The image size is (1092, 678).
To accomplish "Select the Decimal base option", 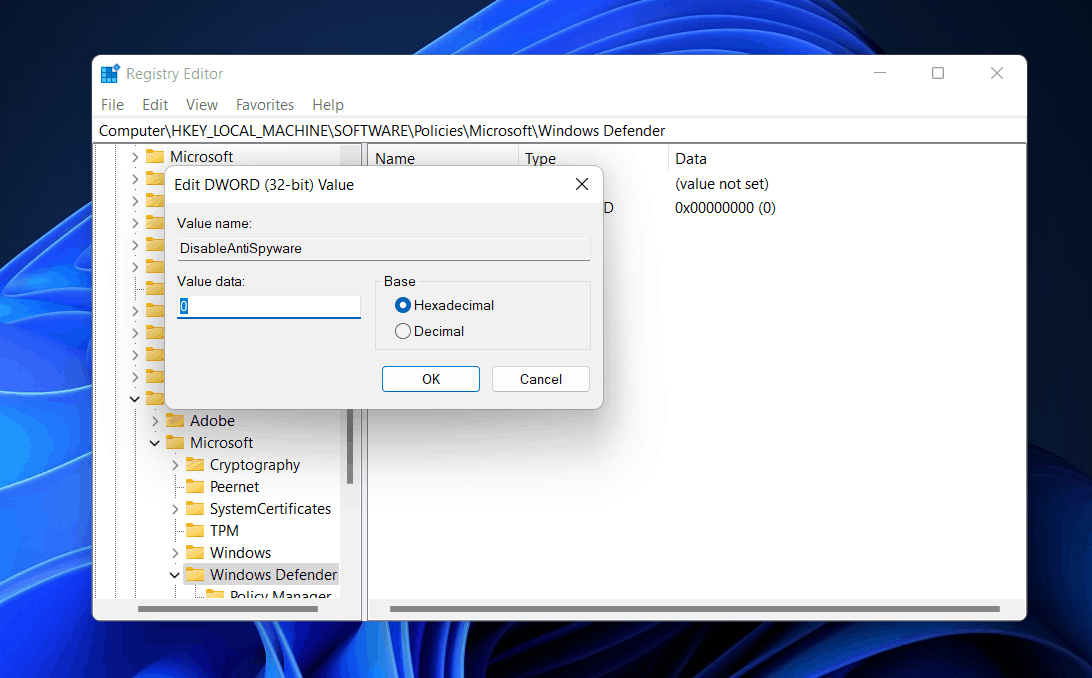I will 403,331.
